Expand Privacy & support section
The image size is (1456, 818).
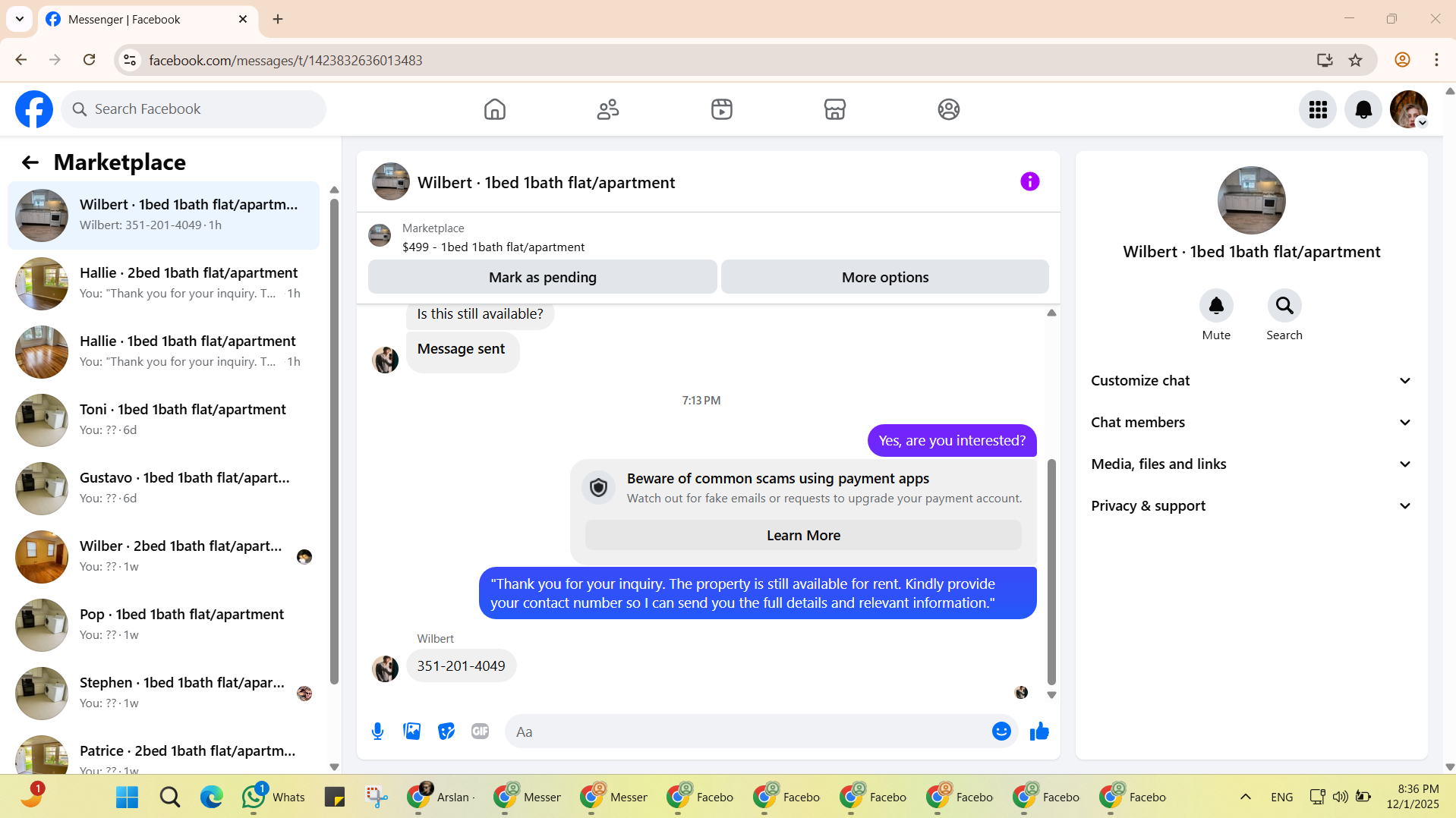tap(1251, 506)
